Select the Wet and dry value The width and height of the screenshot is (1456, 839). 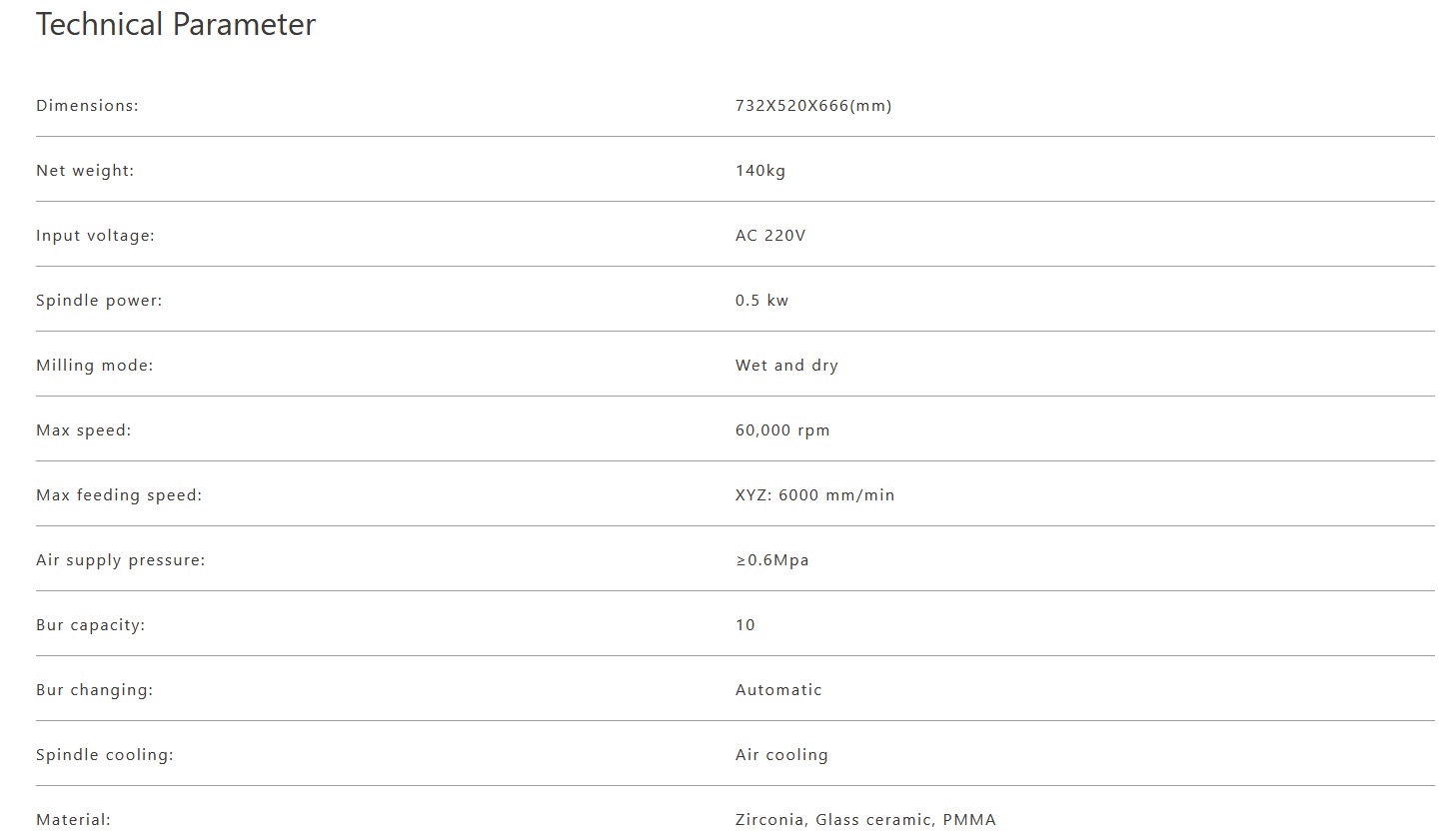coord(786,366)
